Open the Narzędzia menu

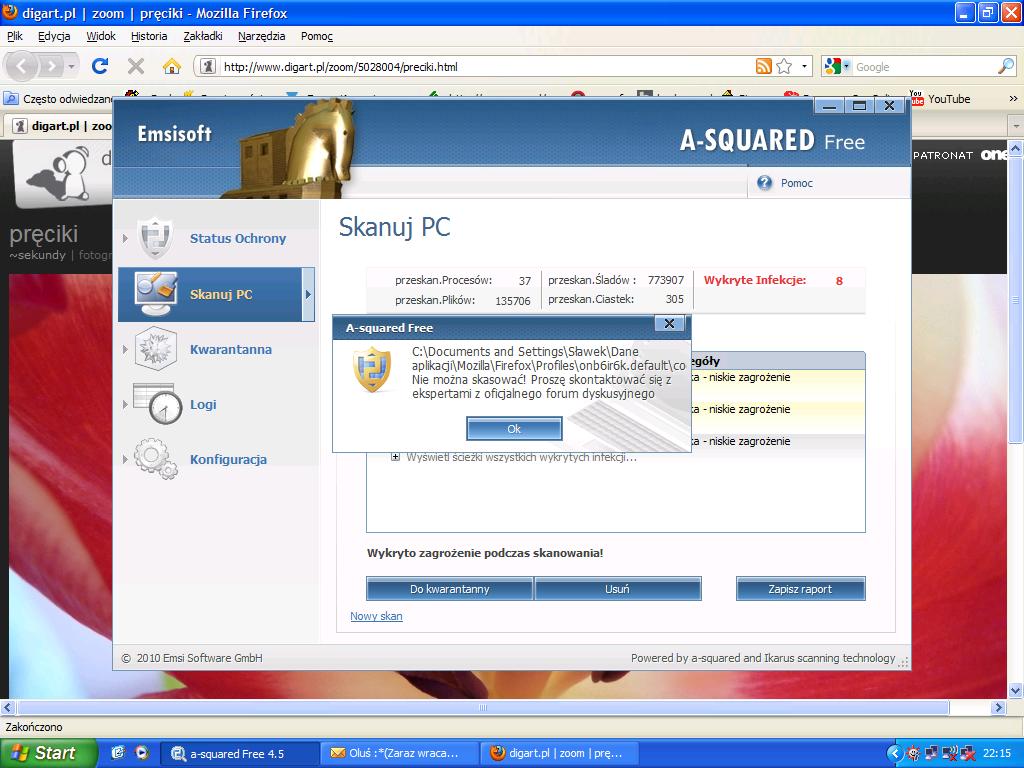coord(261,36)
